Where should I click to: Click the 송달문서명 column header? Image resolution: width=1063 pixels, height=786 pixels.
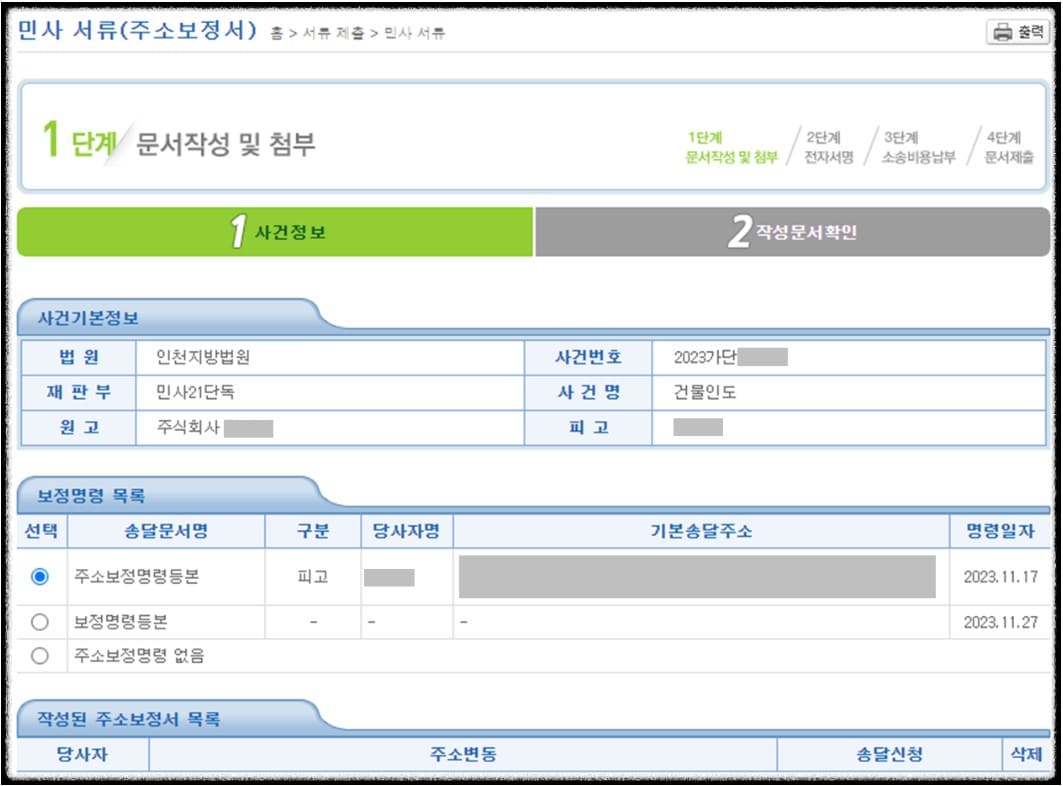pyautogui.click(x=165, y=531)
